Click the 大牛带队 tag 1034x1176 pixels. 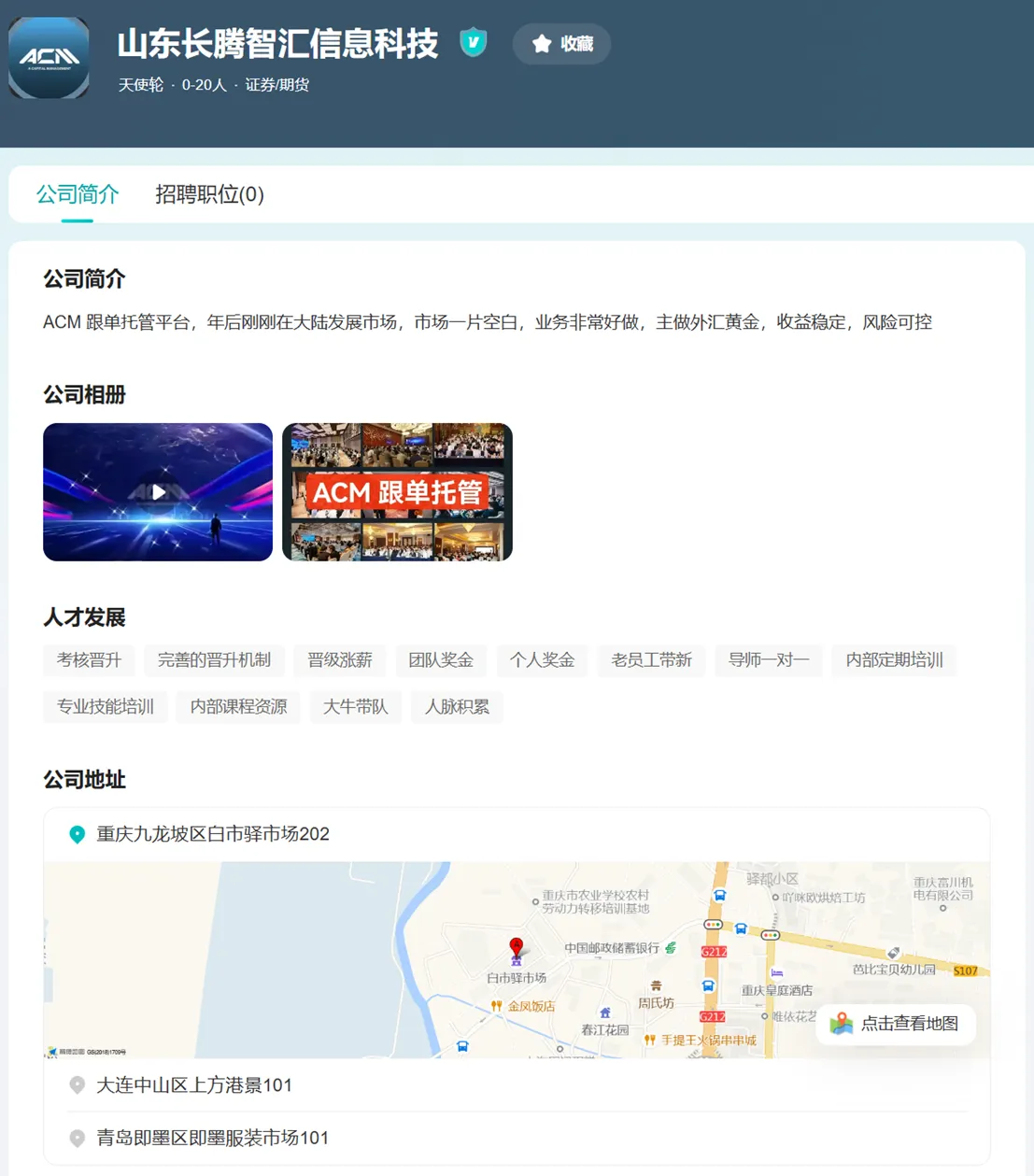[355, 707]
